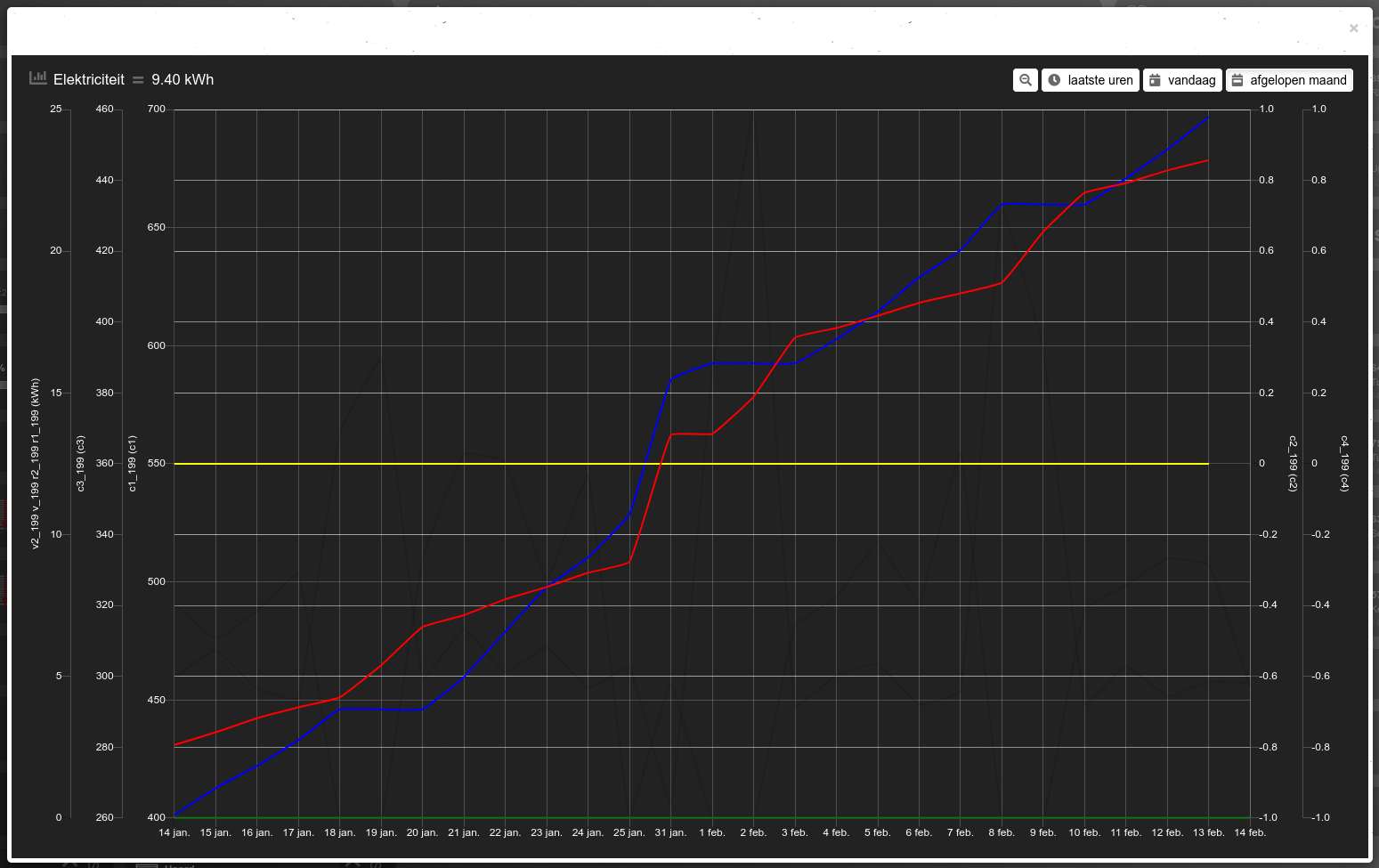This screenshot has height=868, width=1379.
Task: Click the 'Elektriciteit' chart title
Action: pos(89,79)
